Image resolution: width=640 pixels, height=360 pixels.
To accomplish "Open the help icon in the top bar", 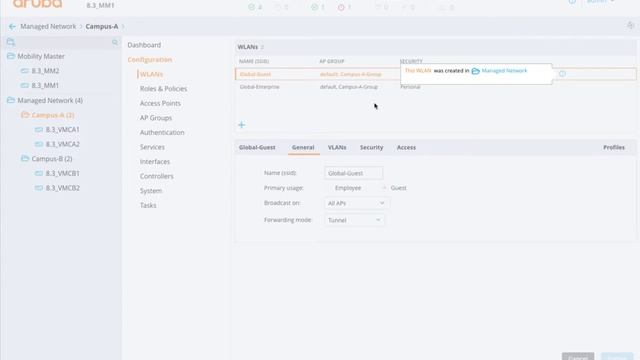I will pyautogui.click(x=572, y=2).
